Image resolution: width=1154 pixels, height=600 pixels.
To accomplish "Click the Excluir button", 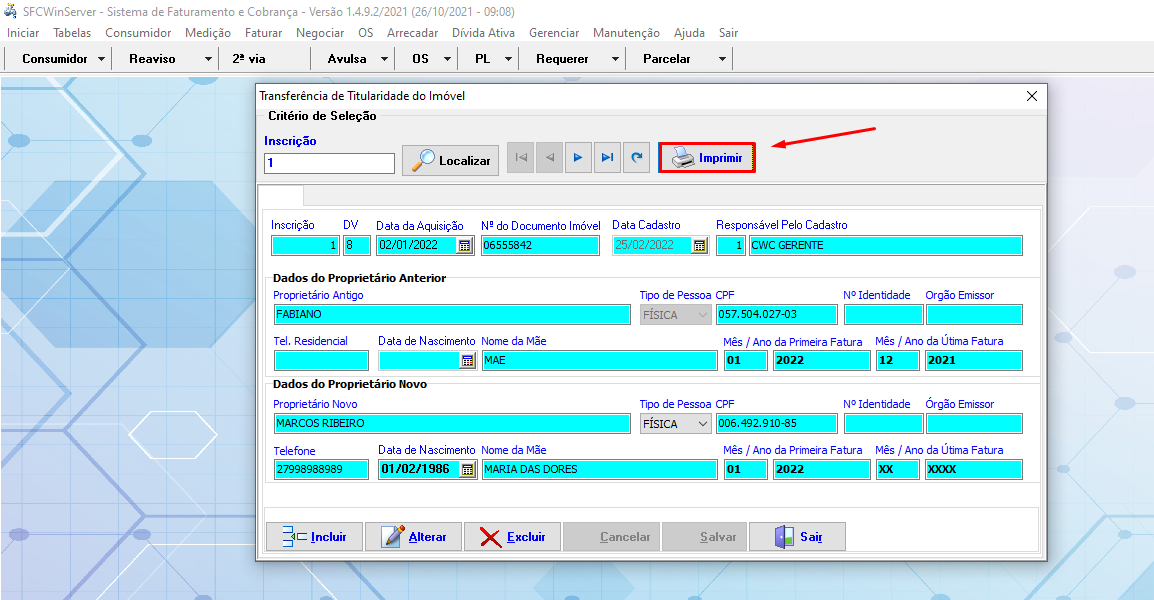I will [512, 537].
